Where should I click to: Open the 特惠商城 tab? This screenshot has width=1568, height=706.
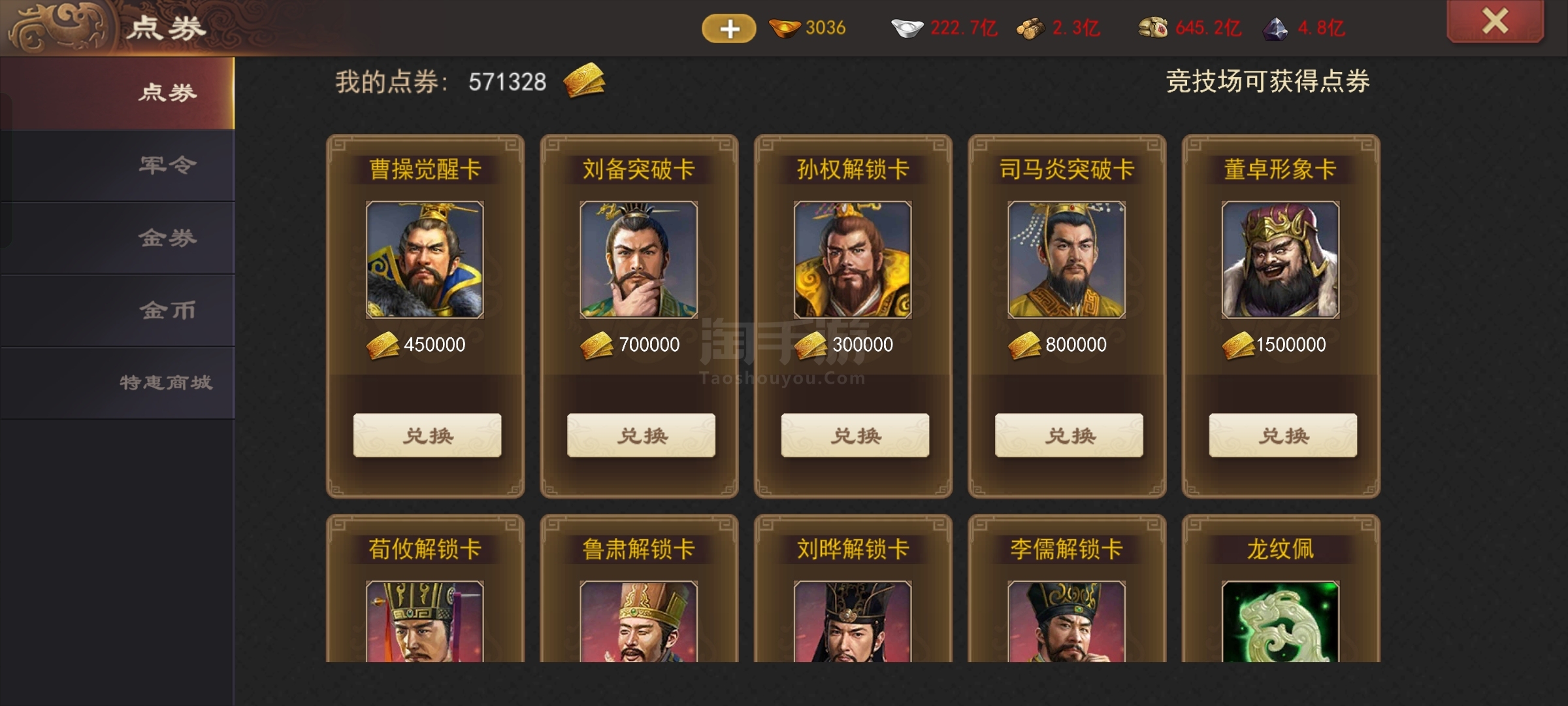click(x=118, y=383)
